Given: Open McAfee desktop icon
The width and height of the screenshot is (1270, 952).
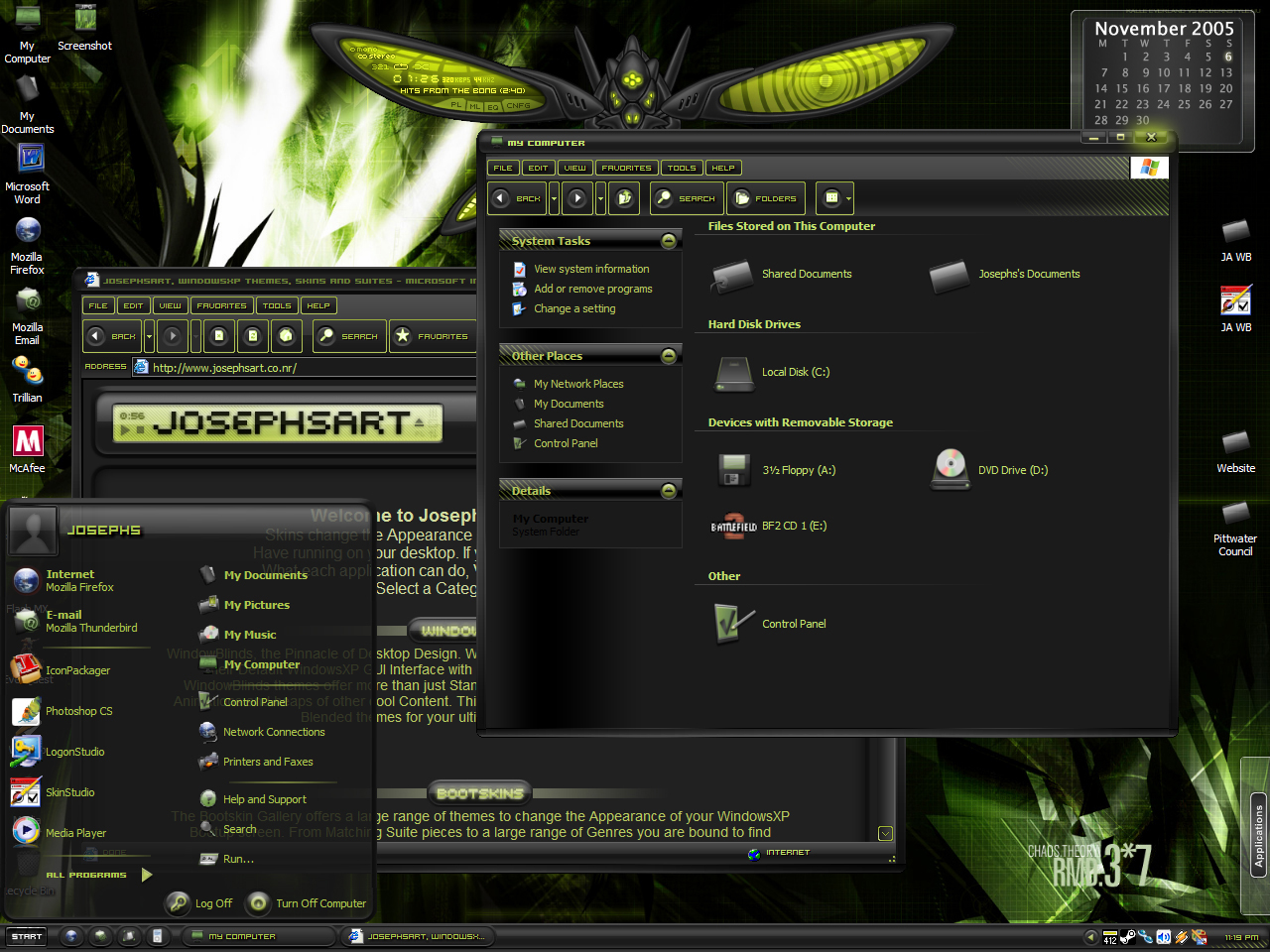Looking at the screenshot, I should 28,449.
